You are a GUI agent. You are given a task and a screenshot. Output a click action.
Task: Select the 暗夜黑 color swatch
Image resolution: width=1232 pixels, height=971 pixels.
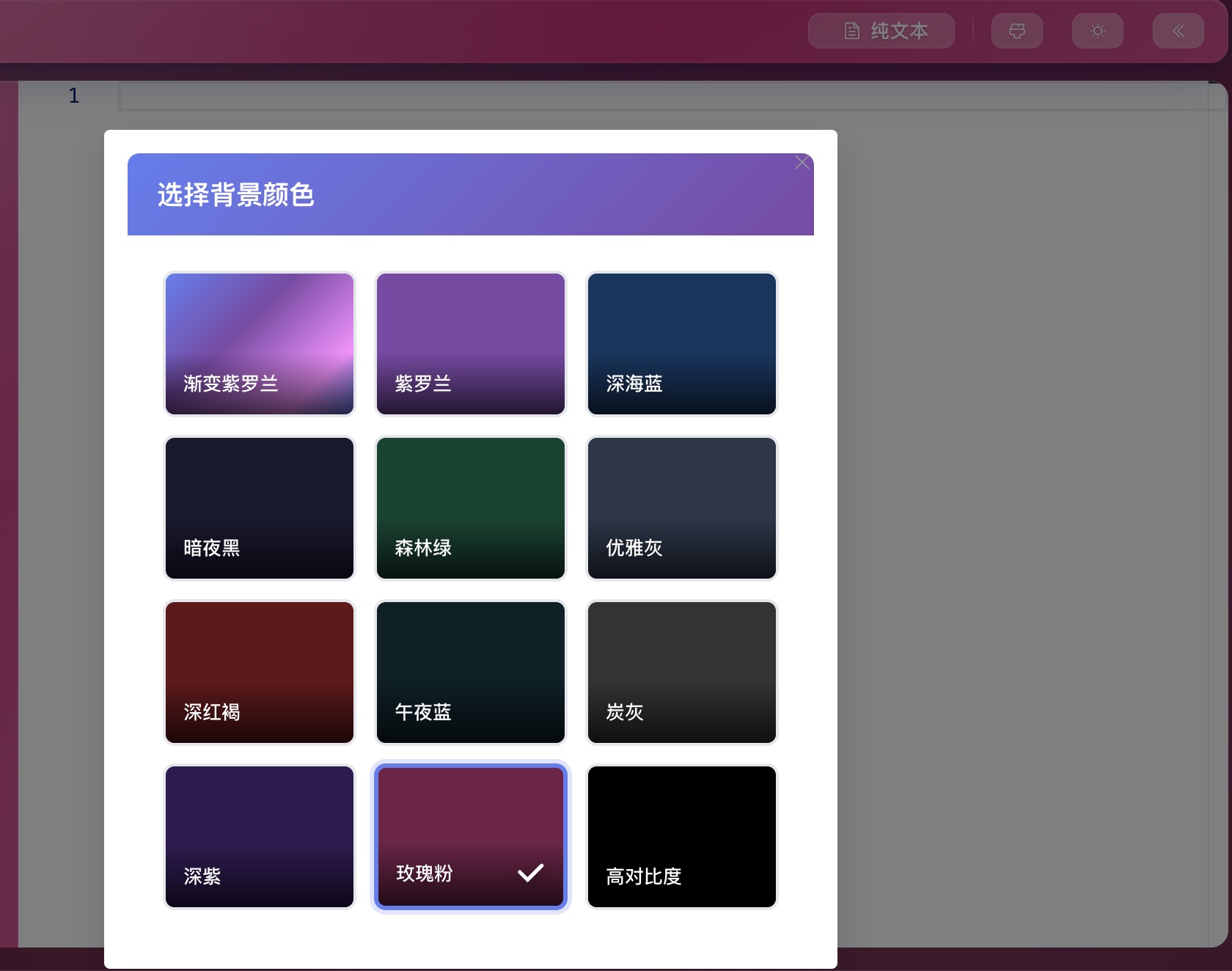(260, 508)
